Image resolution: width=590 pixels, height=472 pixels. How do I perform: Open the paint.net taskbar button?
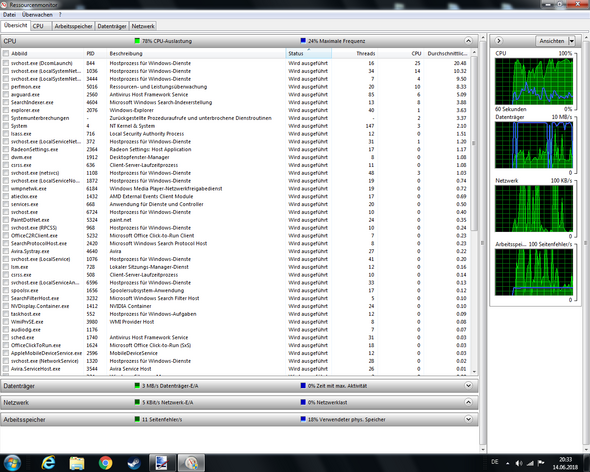163,463
